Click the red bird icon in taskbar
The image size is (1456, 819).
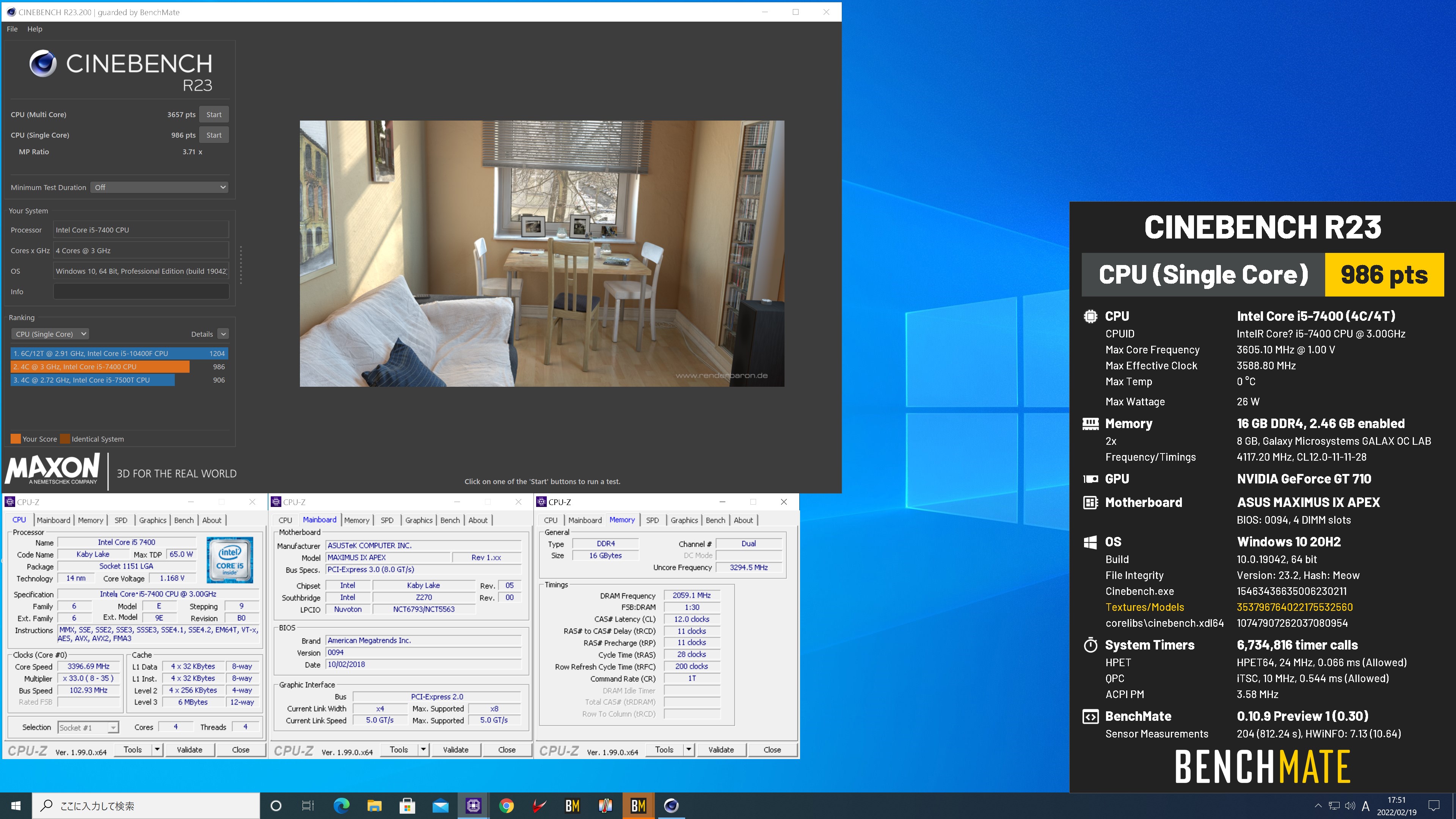click(x=539, y=805)
